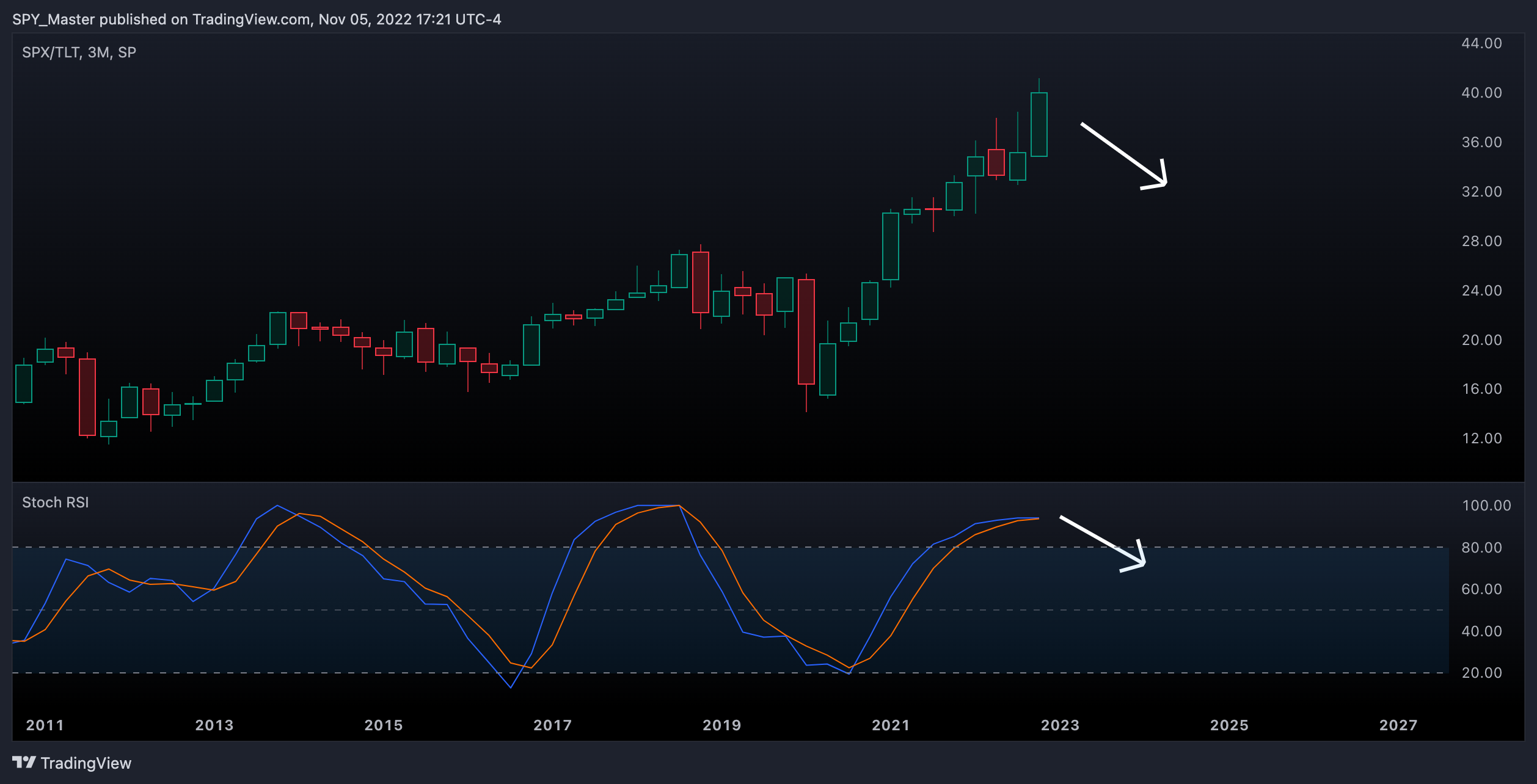Click the 2021 time axis label
Viewport: 1537px width, 784px height.
point(891,725)
